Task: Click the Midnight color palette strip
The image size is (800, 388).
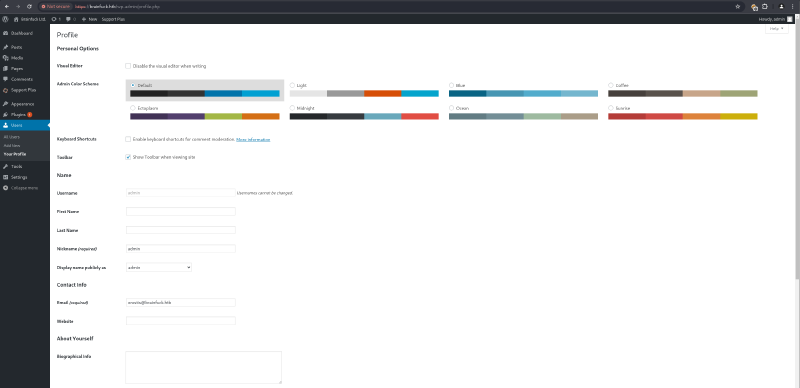Action: [x=364, y=116]
